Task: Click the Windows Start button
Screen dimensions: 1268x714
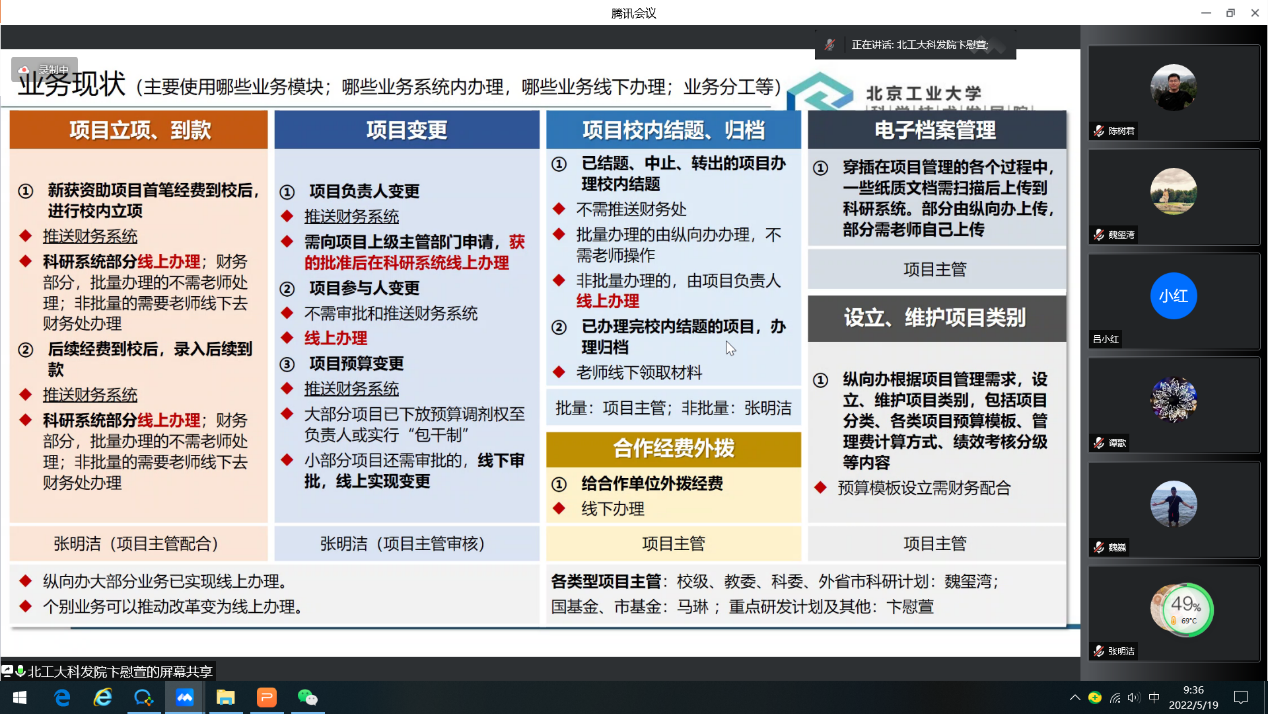Action: 19,697
